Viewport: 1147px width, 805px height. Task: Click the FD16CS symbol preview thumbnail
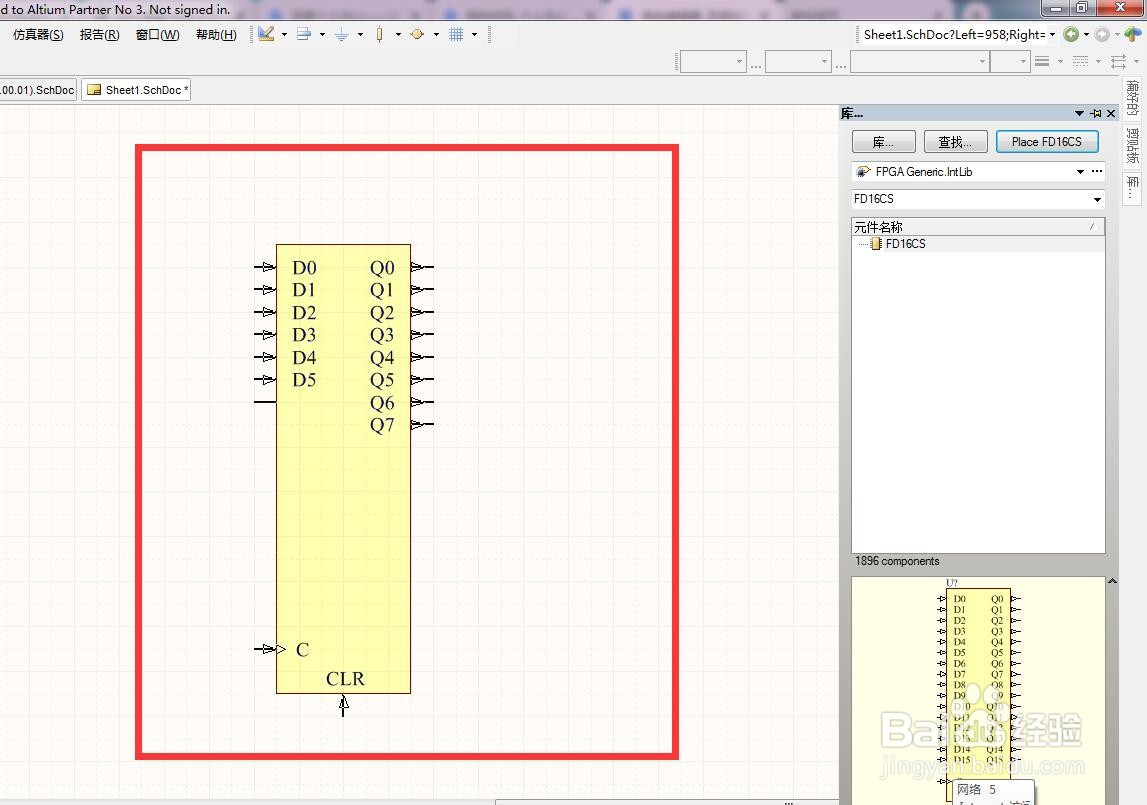click(x=978, y=690)
